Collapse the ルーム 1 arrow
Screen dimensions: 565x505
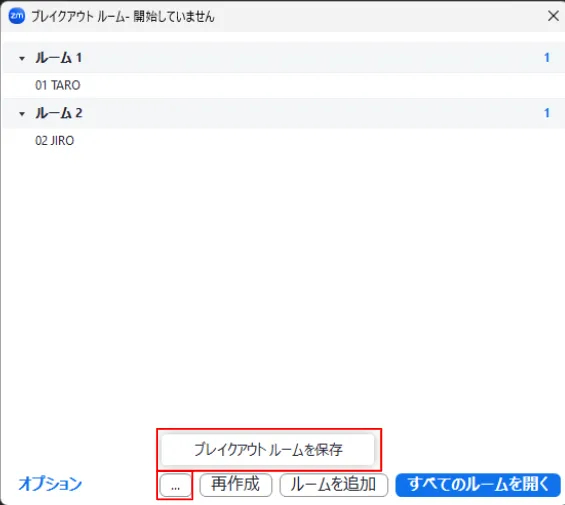(22, 58)
